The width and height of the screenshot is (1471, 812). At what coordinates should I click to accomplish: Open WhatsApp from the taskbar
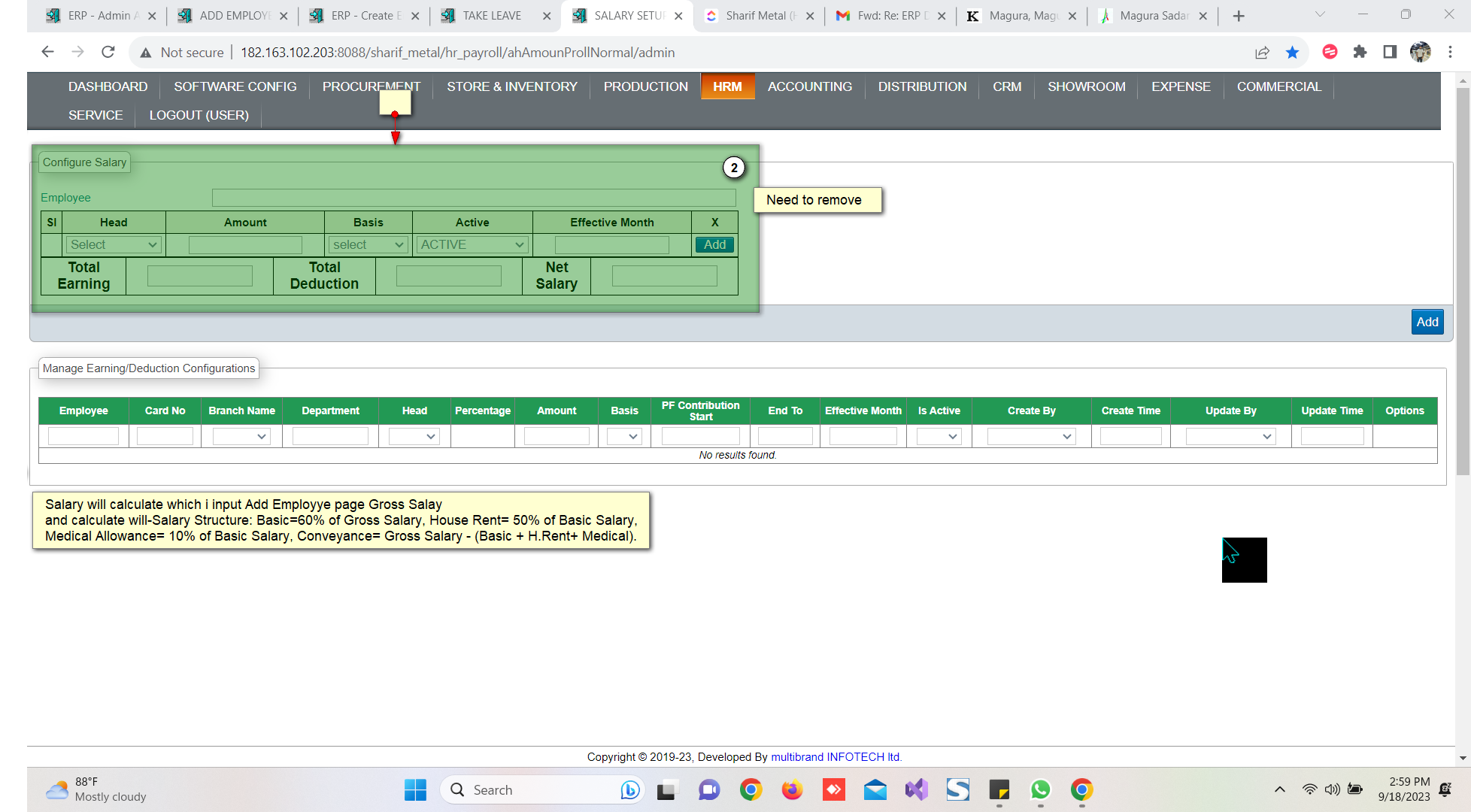(x=1040, y=789)
